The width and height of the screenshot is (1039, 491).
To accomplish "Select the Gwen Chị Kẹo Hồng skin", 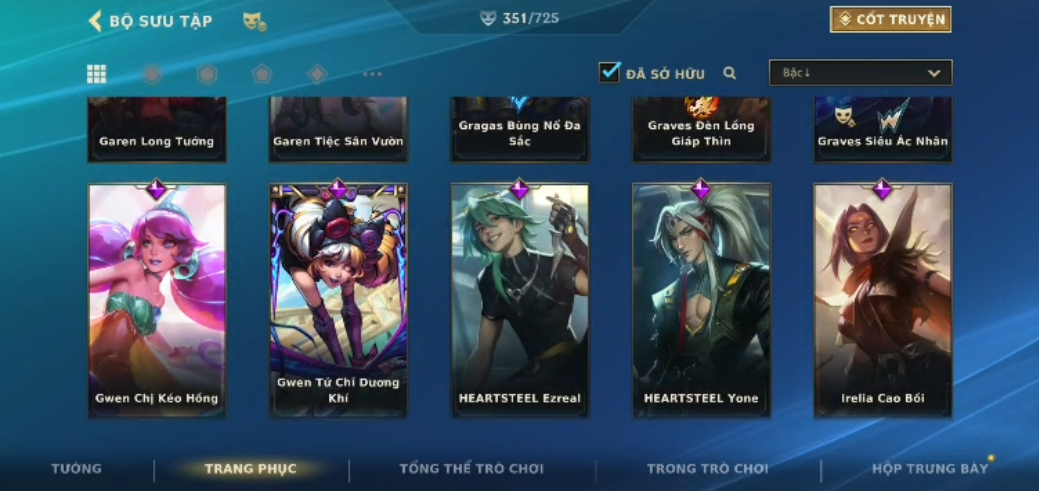I will pyautogui.click(x=157, y=300).
